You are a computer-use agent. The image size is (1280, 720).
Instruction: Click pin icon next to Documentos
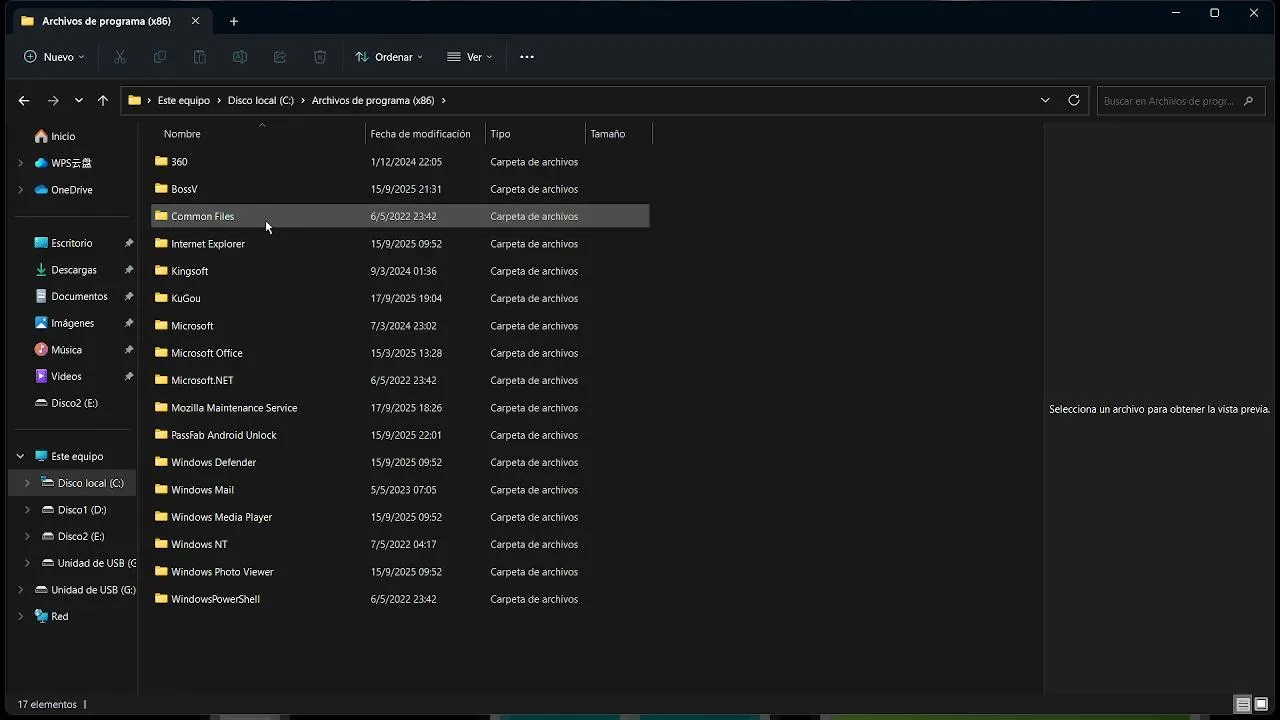pos(129,297)
